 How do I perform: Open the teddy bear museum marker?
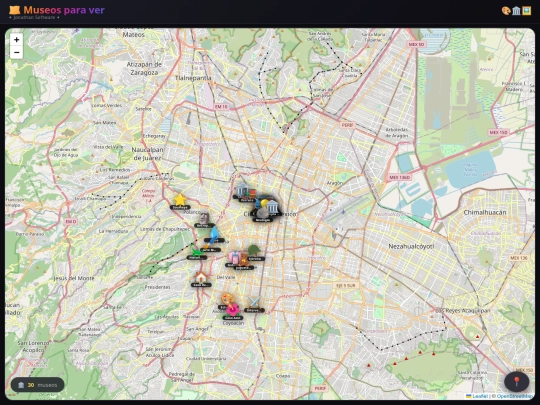244,260
